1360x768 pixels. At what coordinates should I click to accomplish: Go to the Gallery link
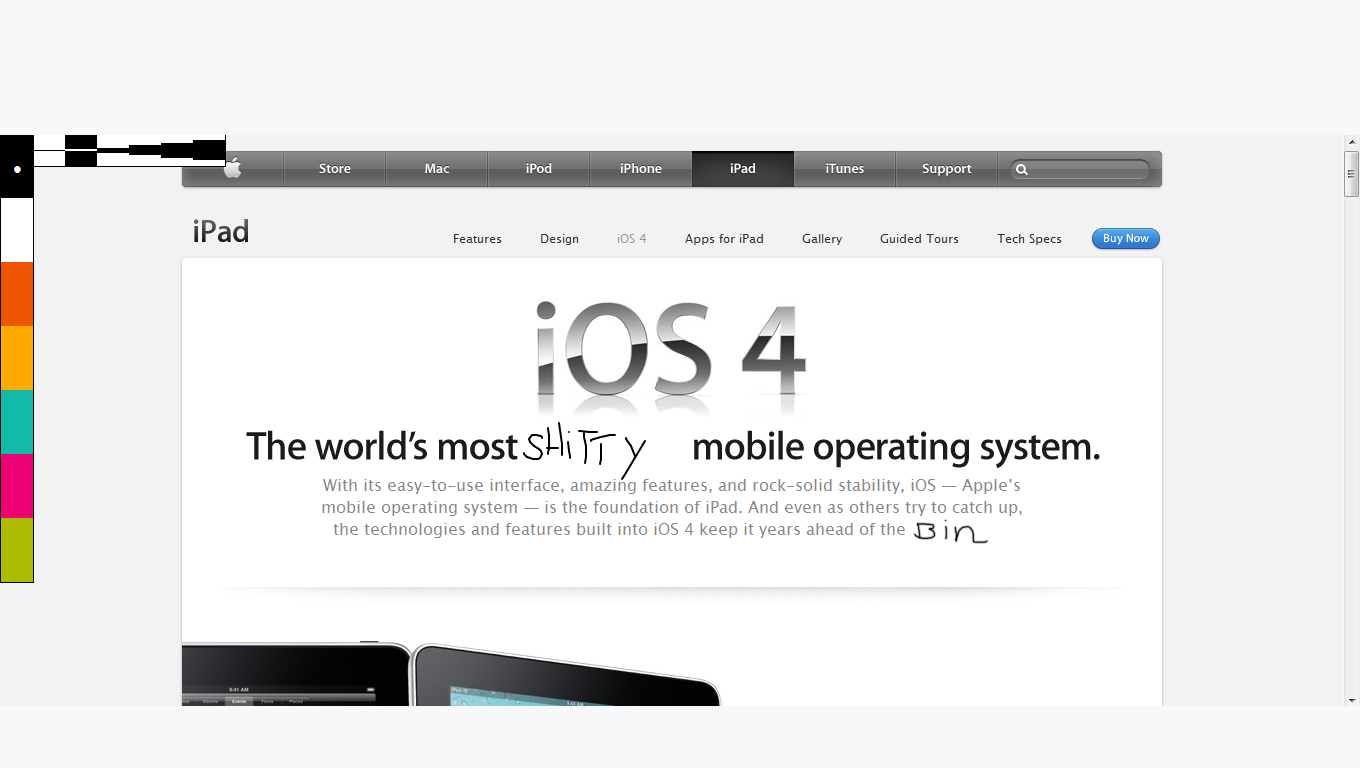pyautogui.click(x=822, y=239)
